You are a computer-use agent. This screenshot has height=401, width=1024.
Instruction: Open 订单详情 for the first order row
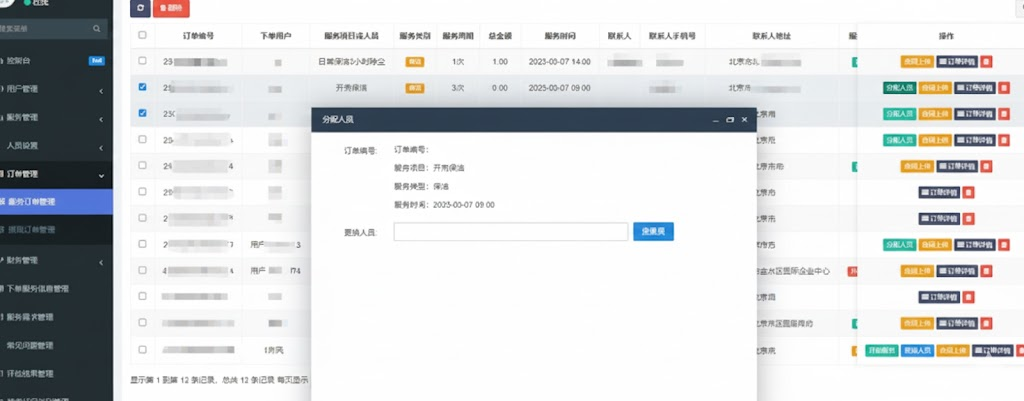pos(957,61)
